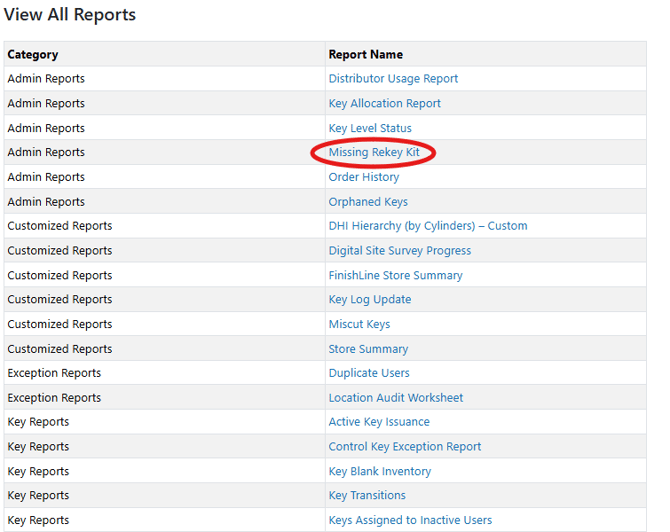This screenshot has width=670, height=532.
Task: Open Keys Assigned to Inactive Users
Action: [410, 520]
